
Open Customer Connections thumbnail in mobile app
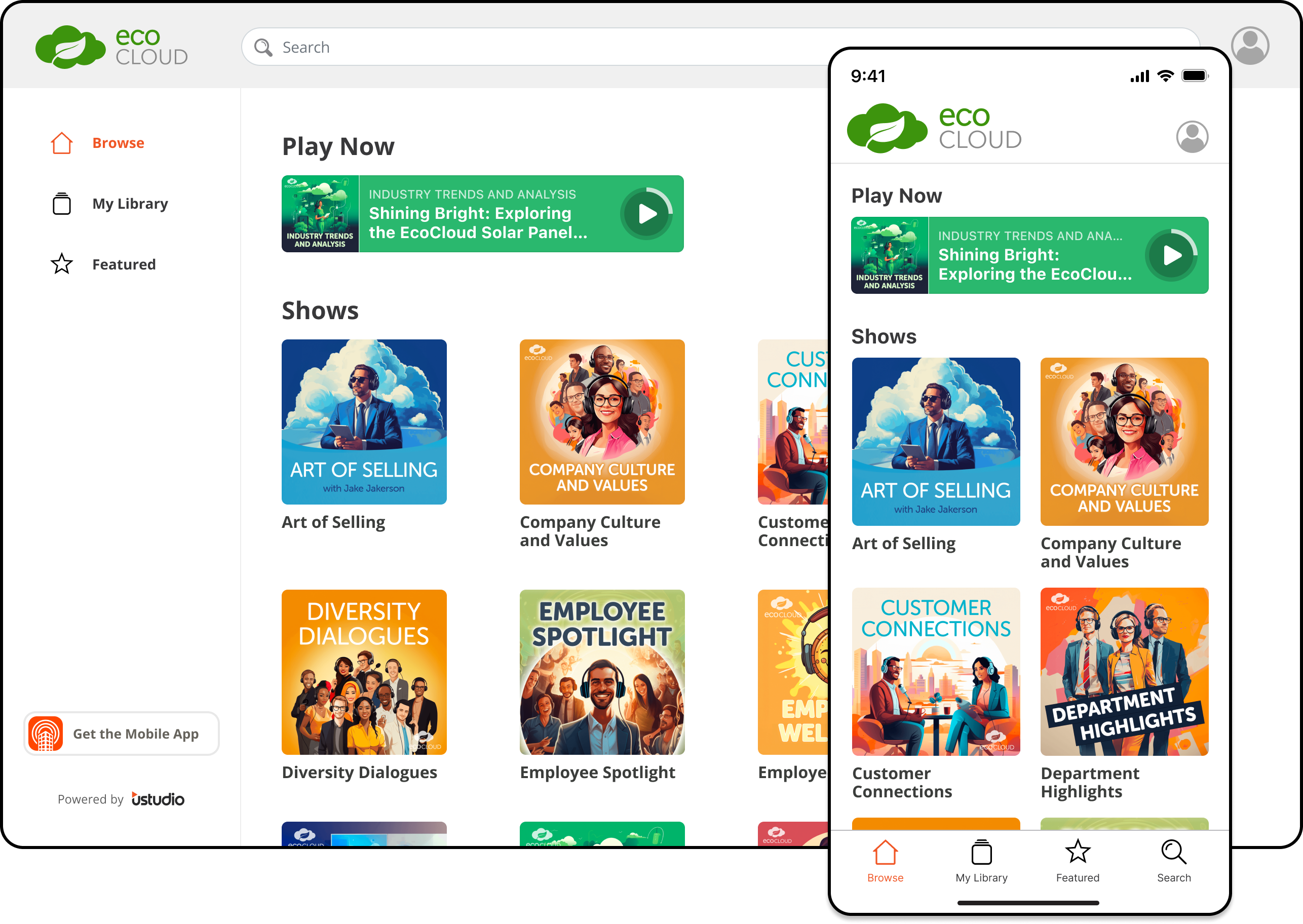pyautogui.click(x=936, y=671)
